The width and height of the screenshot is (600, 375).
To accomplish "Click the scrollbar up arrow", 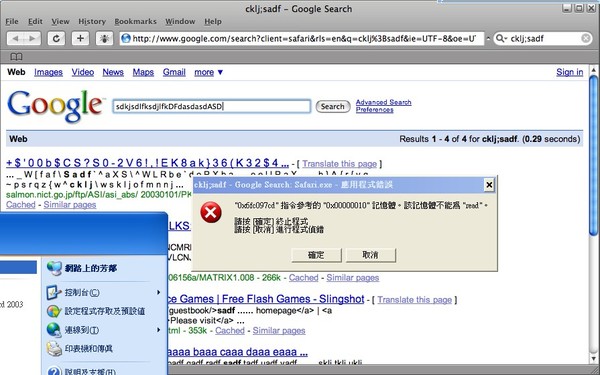I will pyautogui.click(x=593, y=70).
